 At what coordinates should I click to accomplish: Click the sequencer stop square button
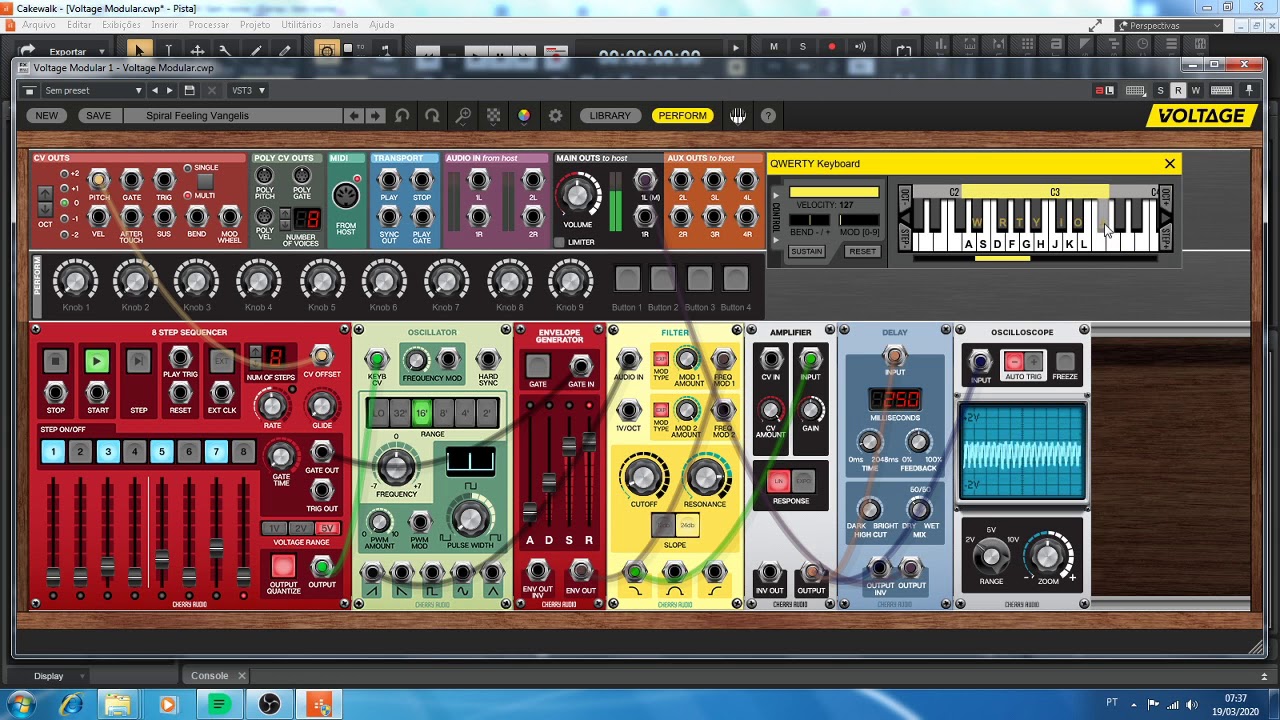[56, 361]
